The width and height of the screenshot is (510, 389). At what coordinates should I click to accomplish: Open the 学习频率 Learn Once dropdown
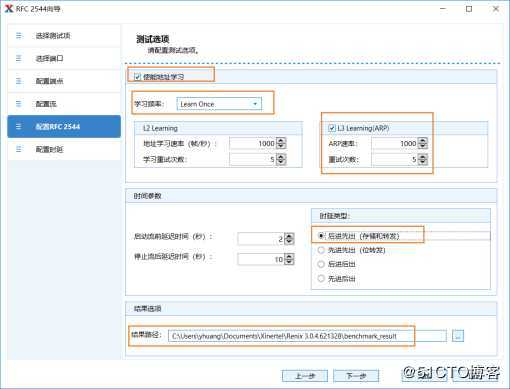point(219,104)
